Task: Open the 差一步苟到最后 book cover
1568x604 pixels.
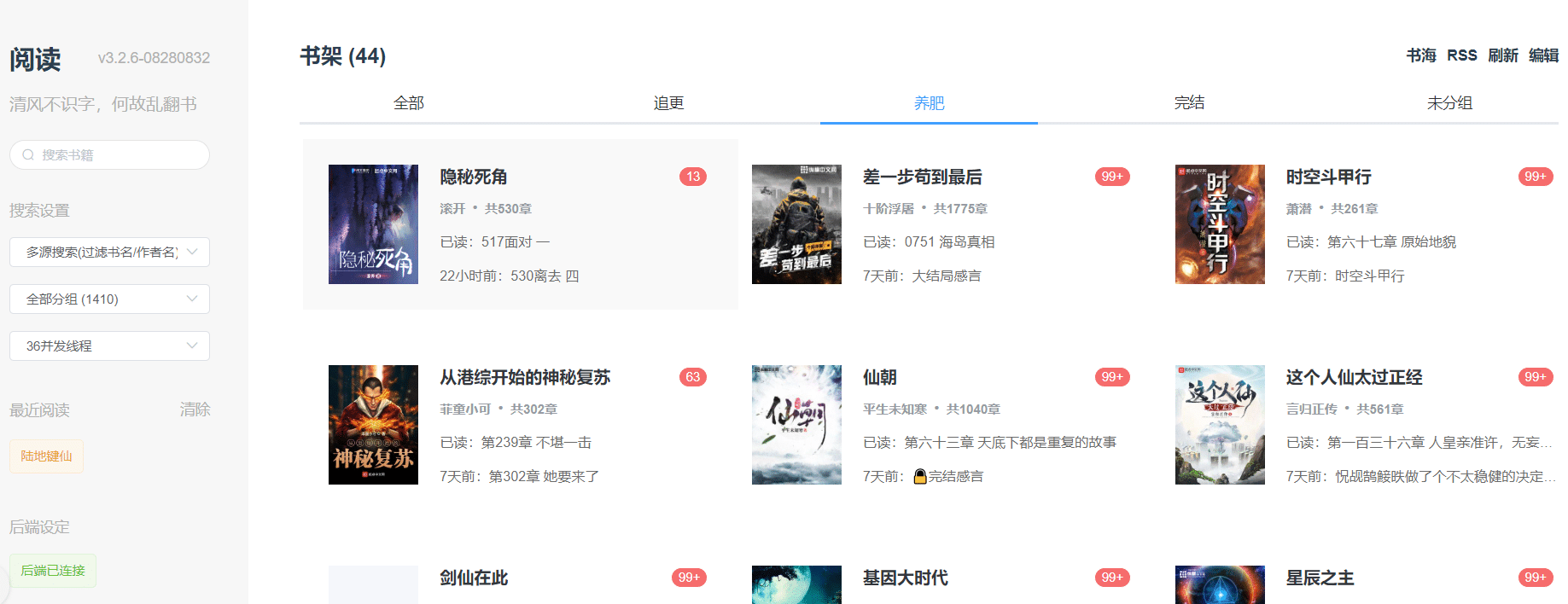Action: pos(796,224)
